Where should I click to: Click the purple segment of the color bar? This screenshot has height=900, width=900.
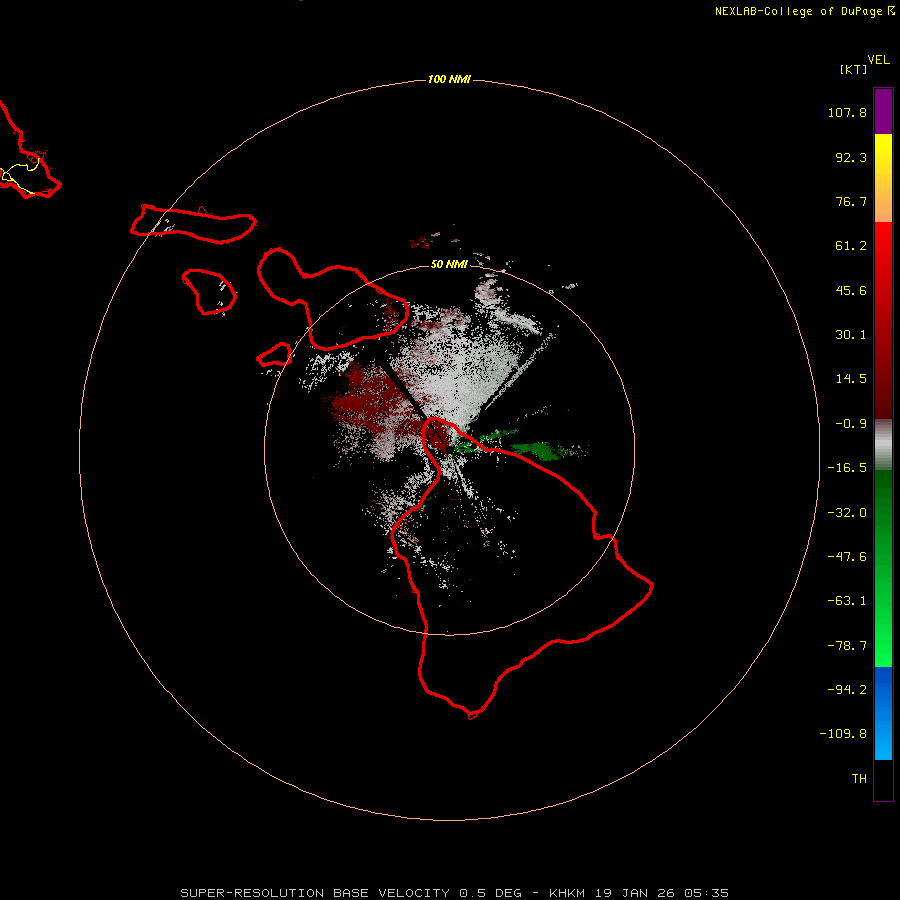883,111
